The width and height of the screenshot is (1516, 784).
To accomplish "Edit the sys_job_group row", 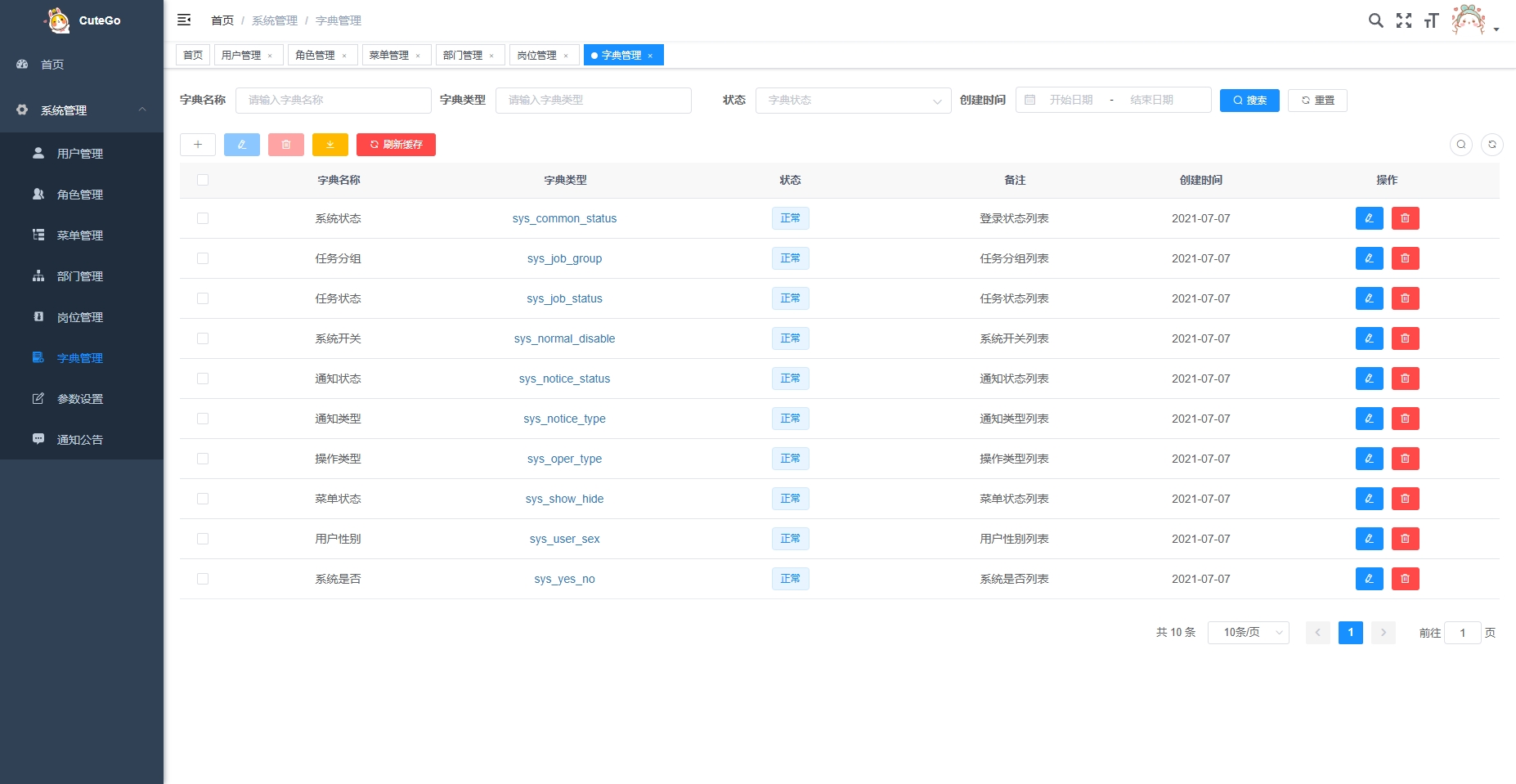I will pyautogui.click(x=1369, y=258).
